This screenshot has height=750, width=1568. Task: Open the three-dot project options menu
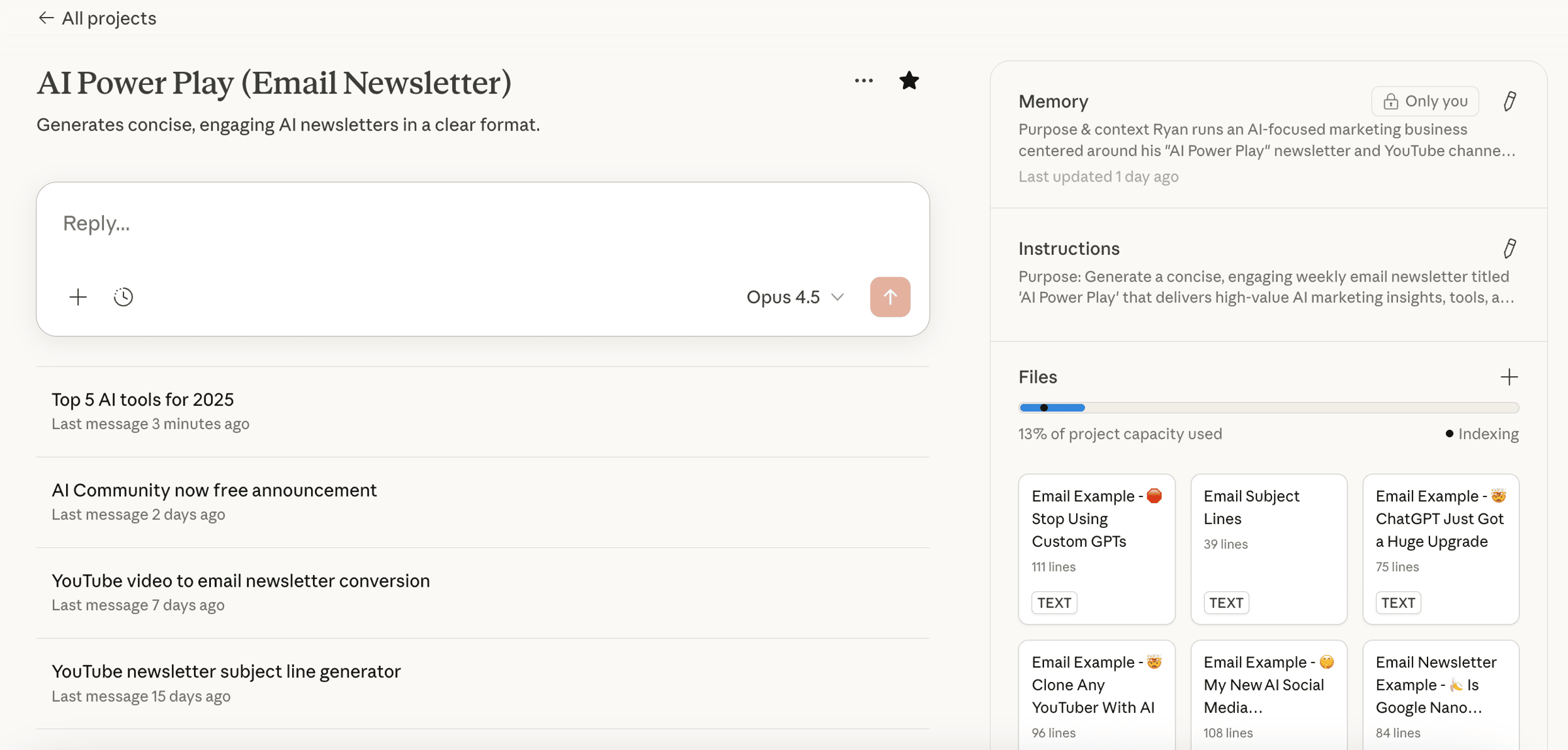pos(864,81)
